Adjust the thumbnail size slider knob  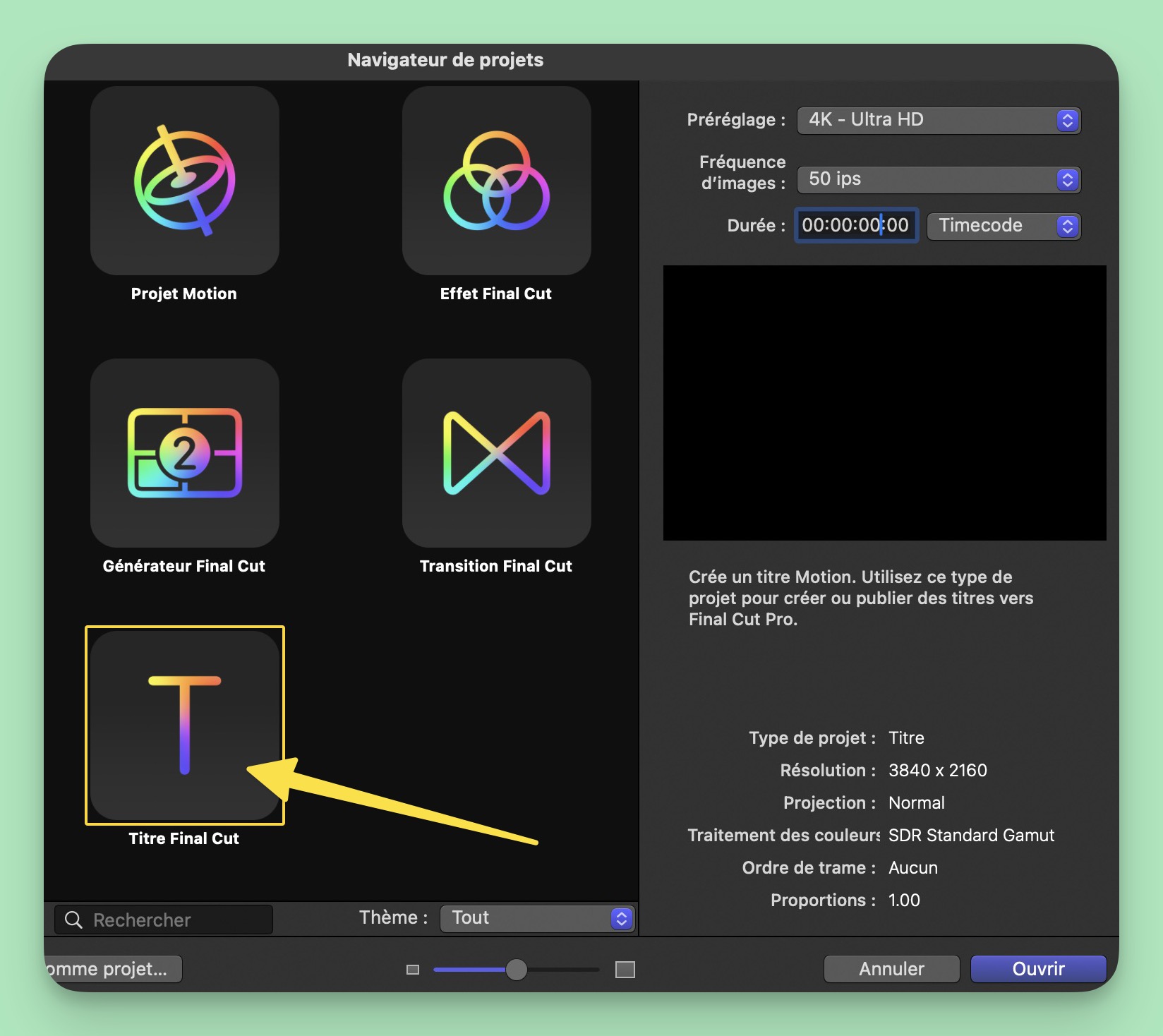(517, 970)
